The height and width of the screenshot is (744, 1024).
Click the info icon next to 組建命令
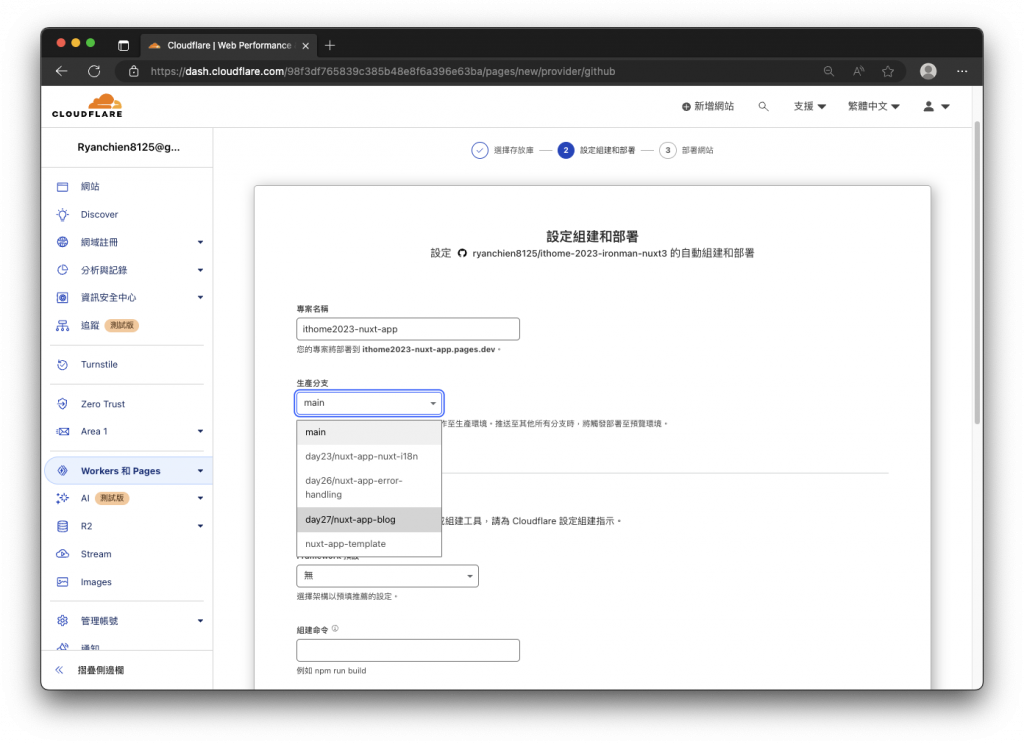[335, 628]
